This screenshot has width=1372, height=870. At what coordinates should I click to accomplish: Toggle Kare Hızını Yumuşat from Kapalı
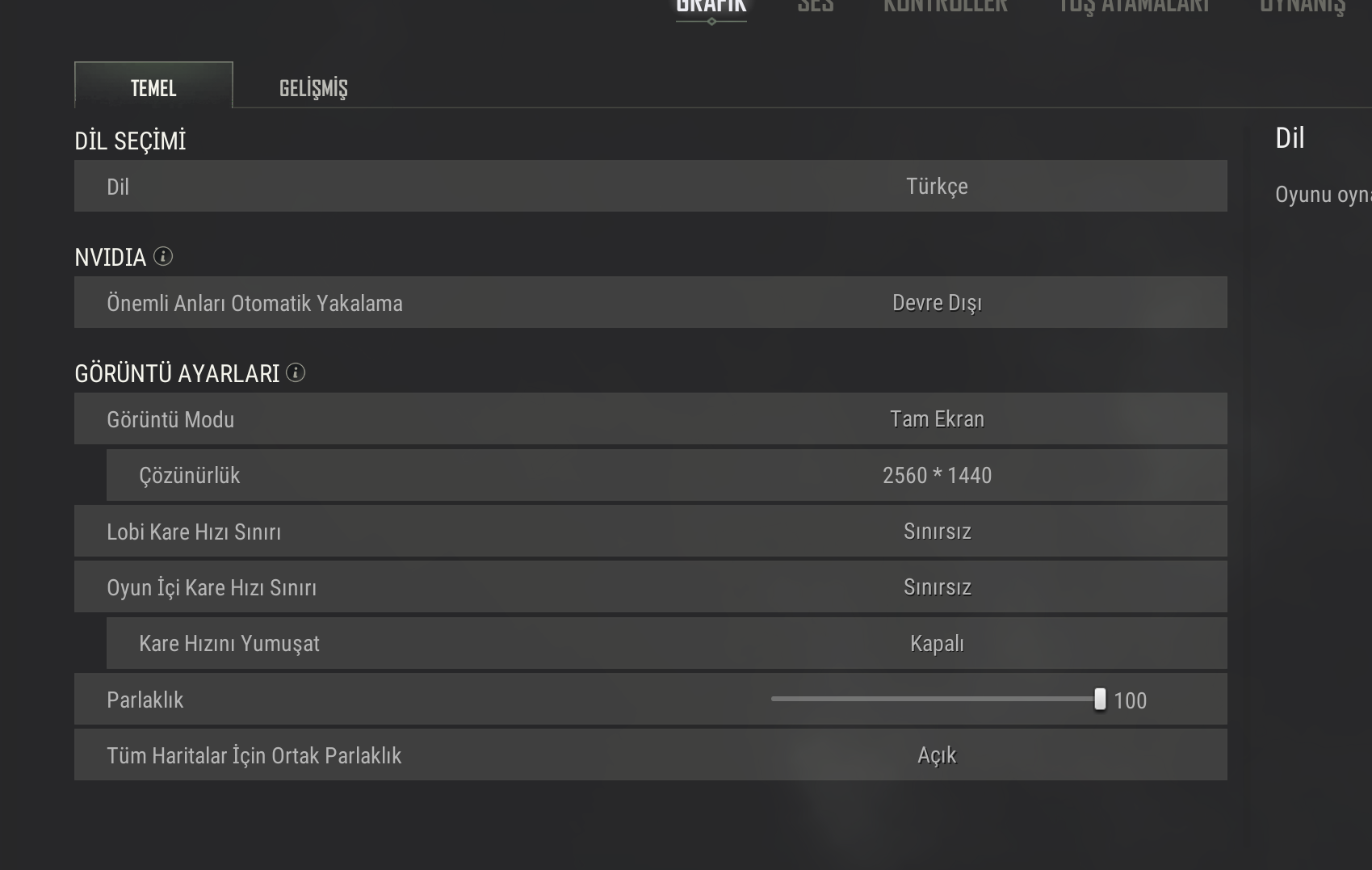[x=937, y=644]
